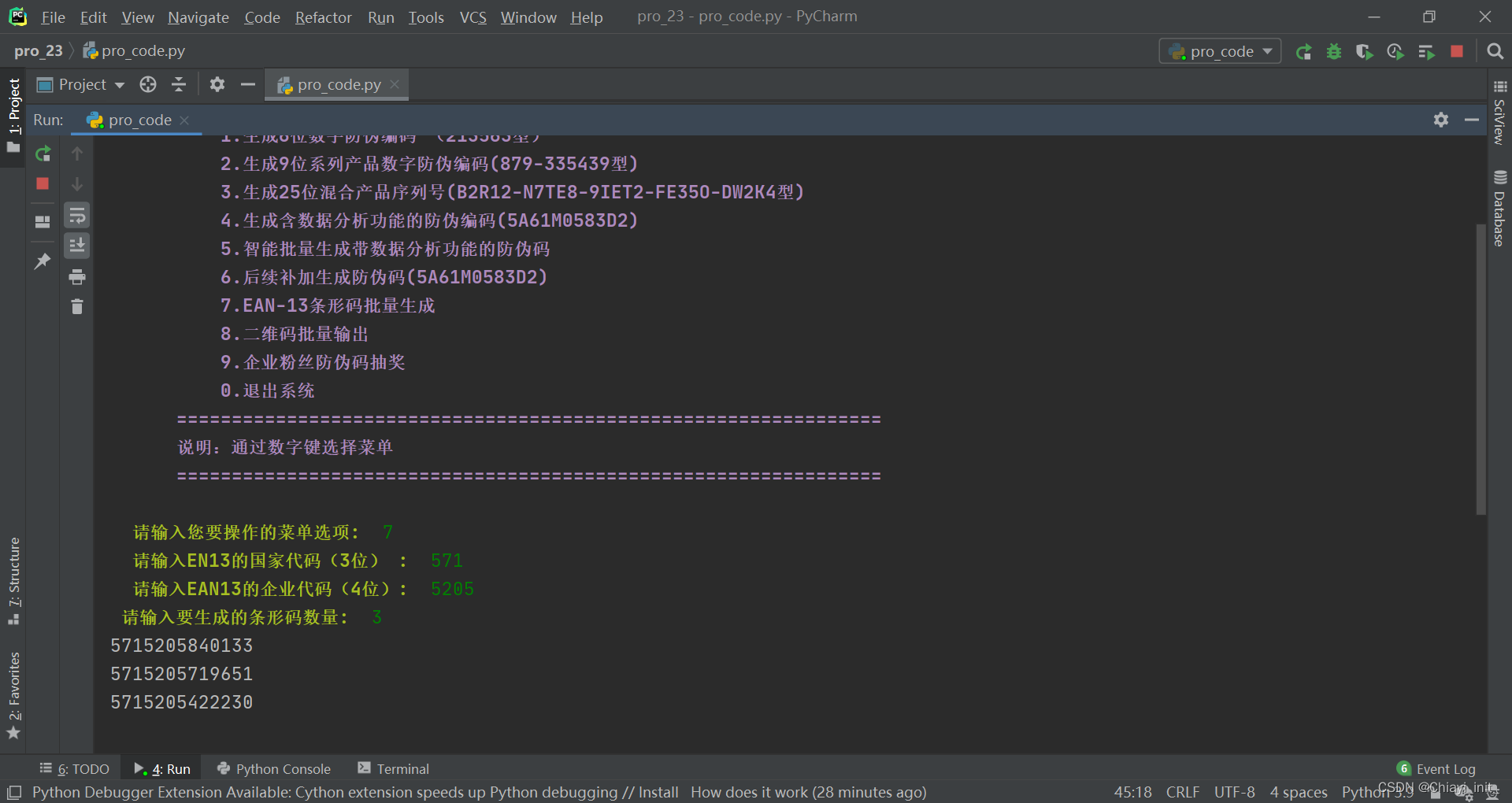The image size is (1512, 803).
Task: Open the 6: TODO tool window
Action: 75,769
